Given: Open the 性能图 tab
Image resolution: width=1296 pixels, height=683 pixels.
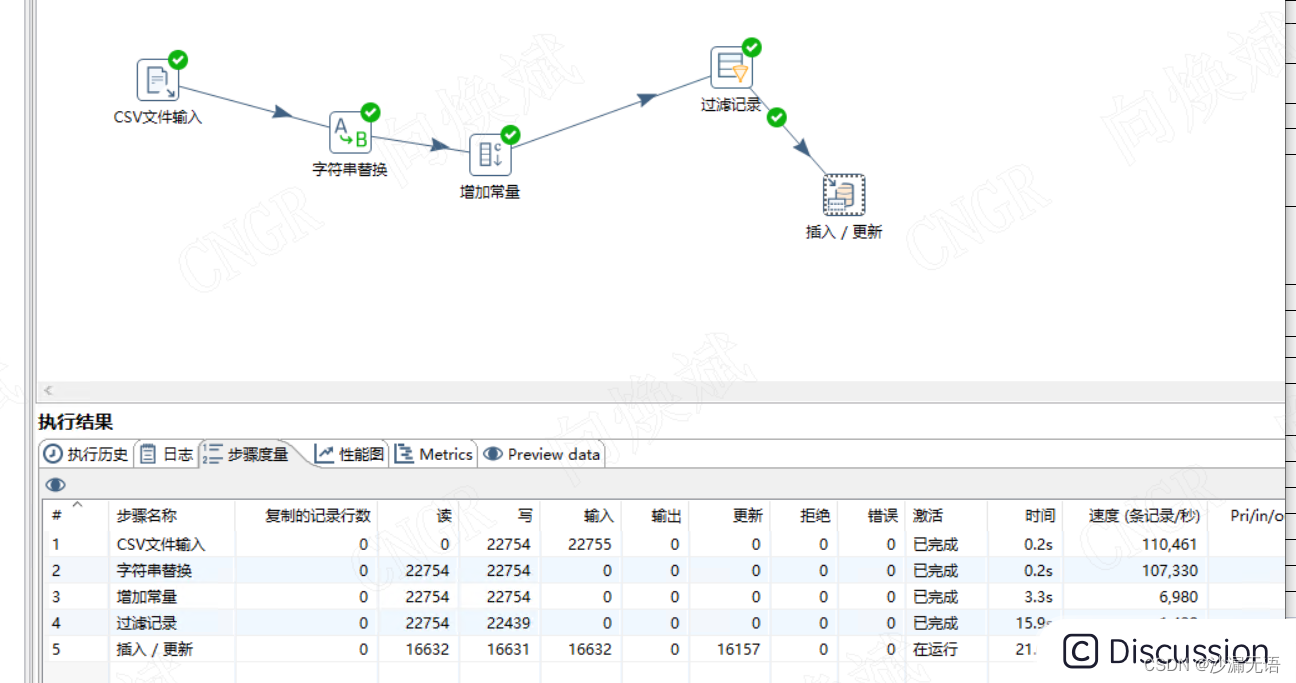Looking at the screenshot, I should click(347, 453).
